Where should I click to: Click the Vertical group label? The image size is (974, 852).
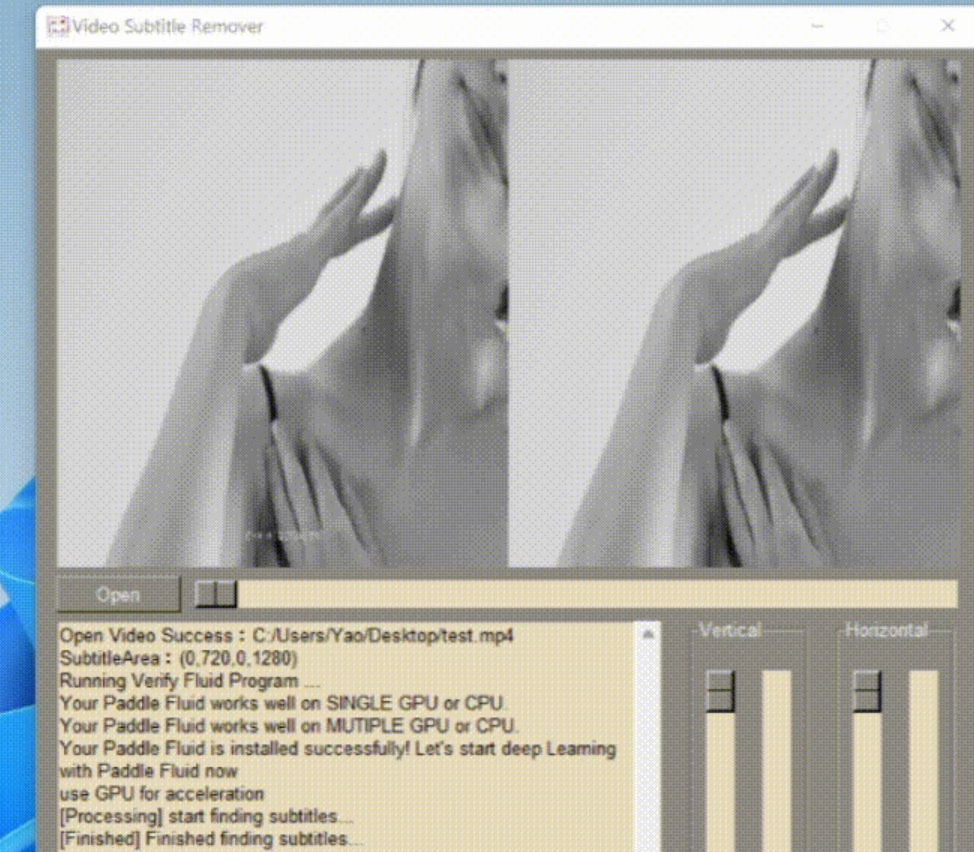point(729,629)
